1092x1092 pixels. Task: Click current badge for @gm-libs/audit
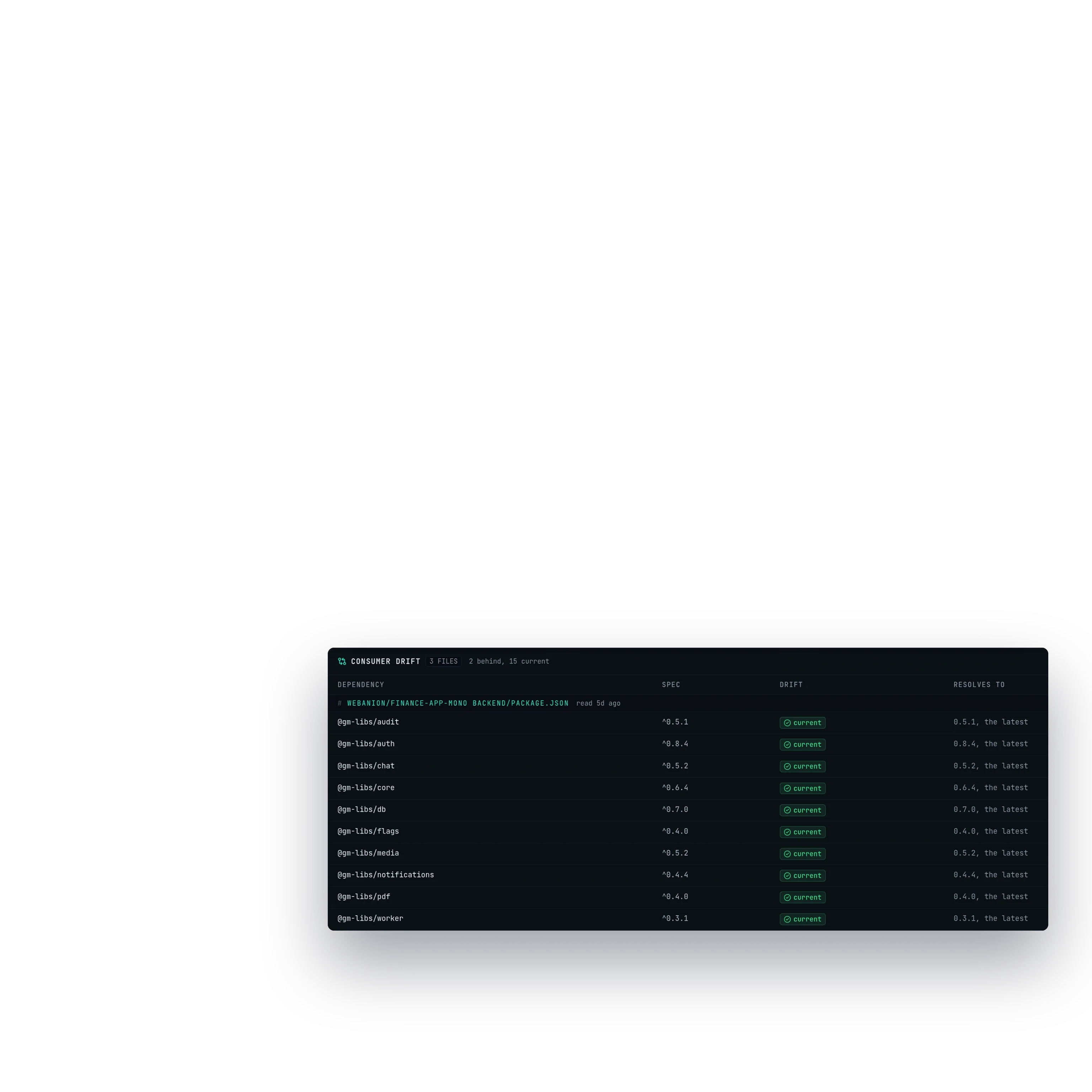pyautogui.click(x=803, y=723)
